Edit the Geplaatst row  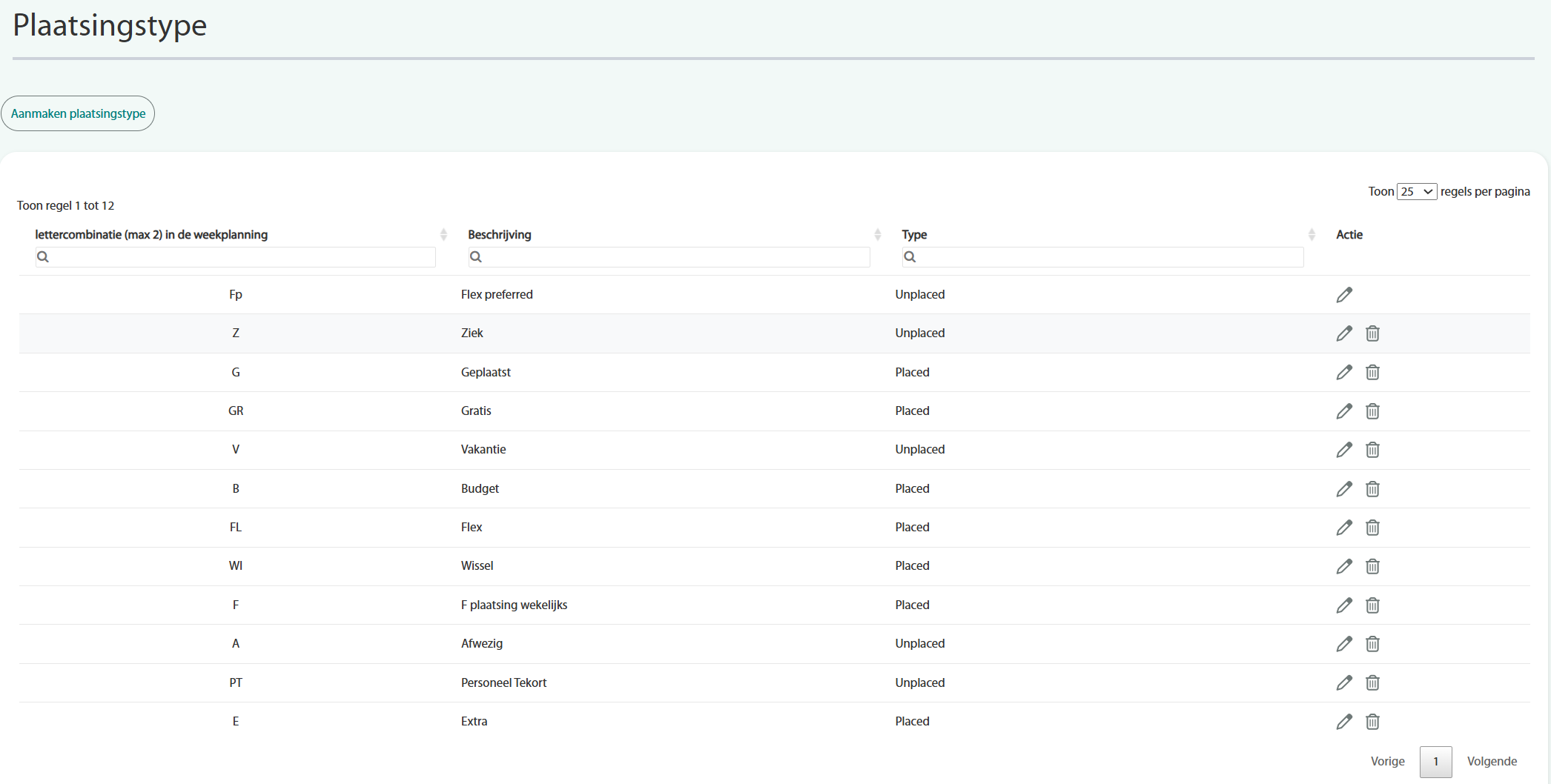pyautogui.click(x=1343, y=372)
